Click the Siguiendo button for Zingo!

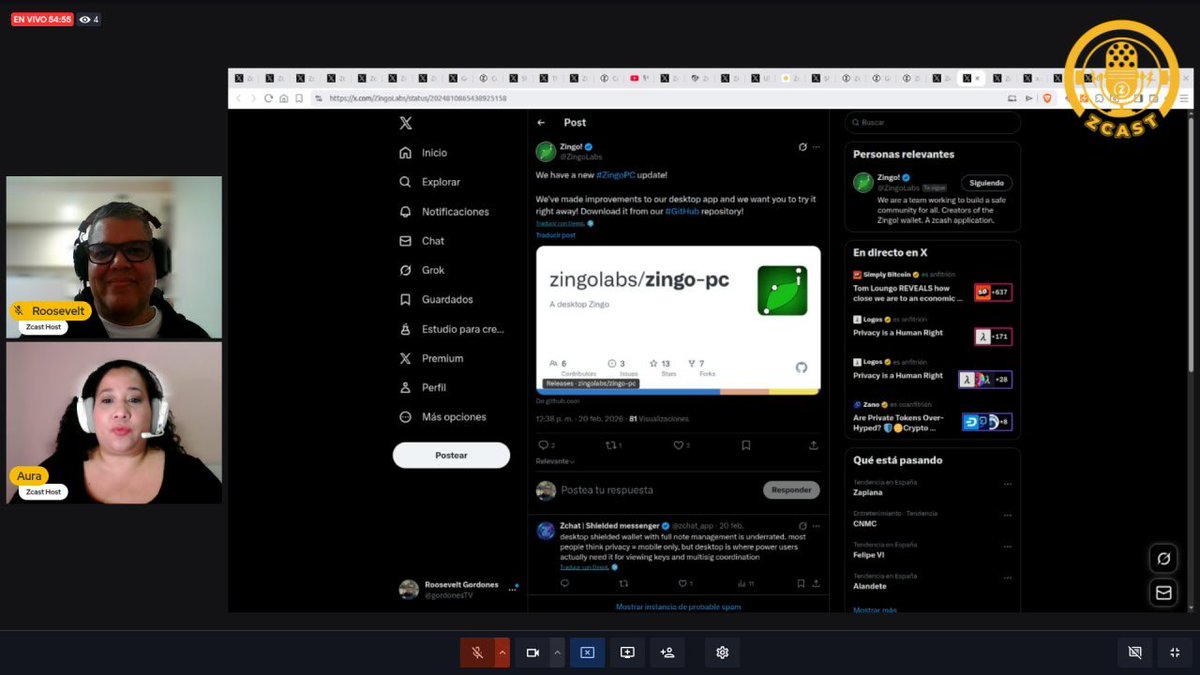986,183
